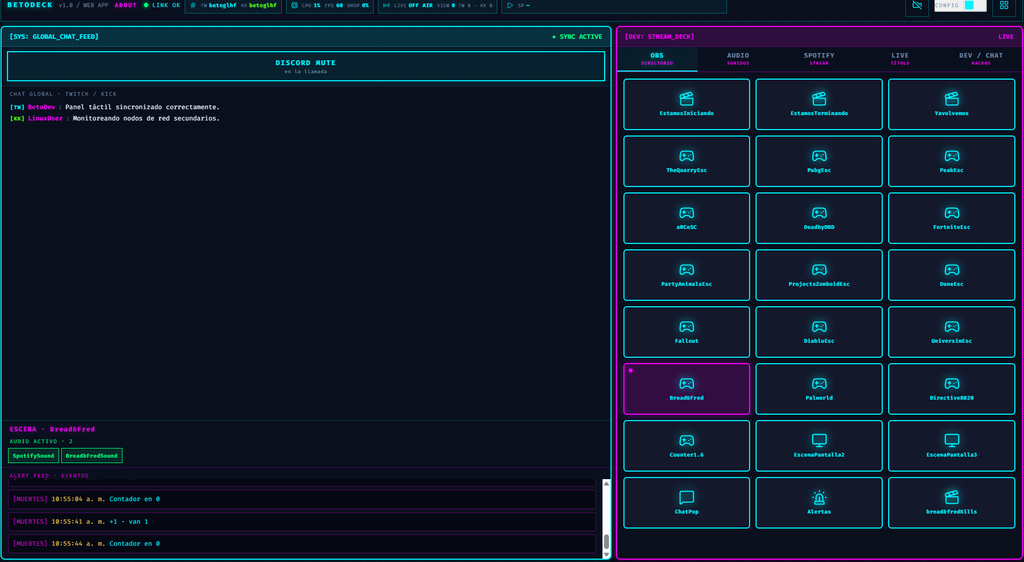Click the FPS 60 readout
Screen dimensions: 1024x562
coord(334,5)
